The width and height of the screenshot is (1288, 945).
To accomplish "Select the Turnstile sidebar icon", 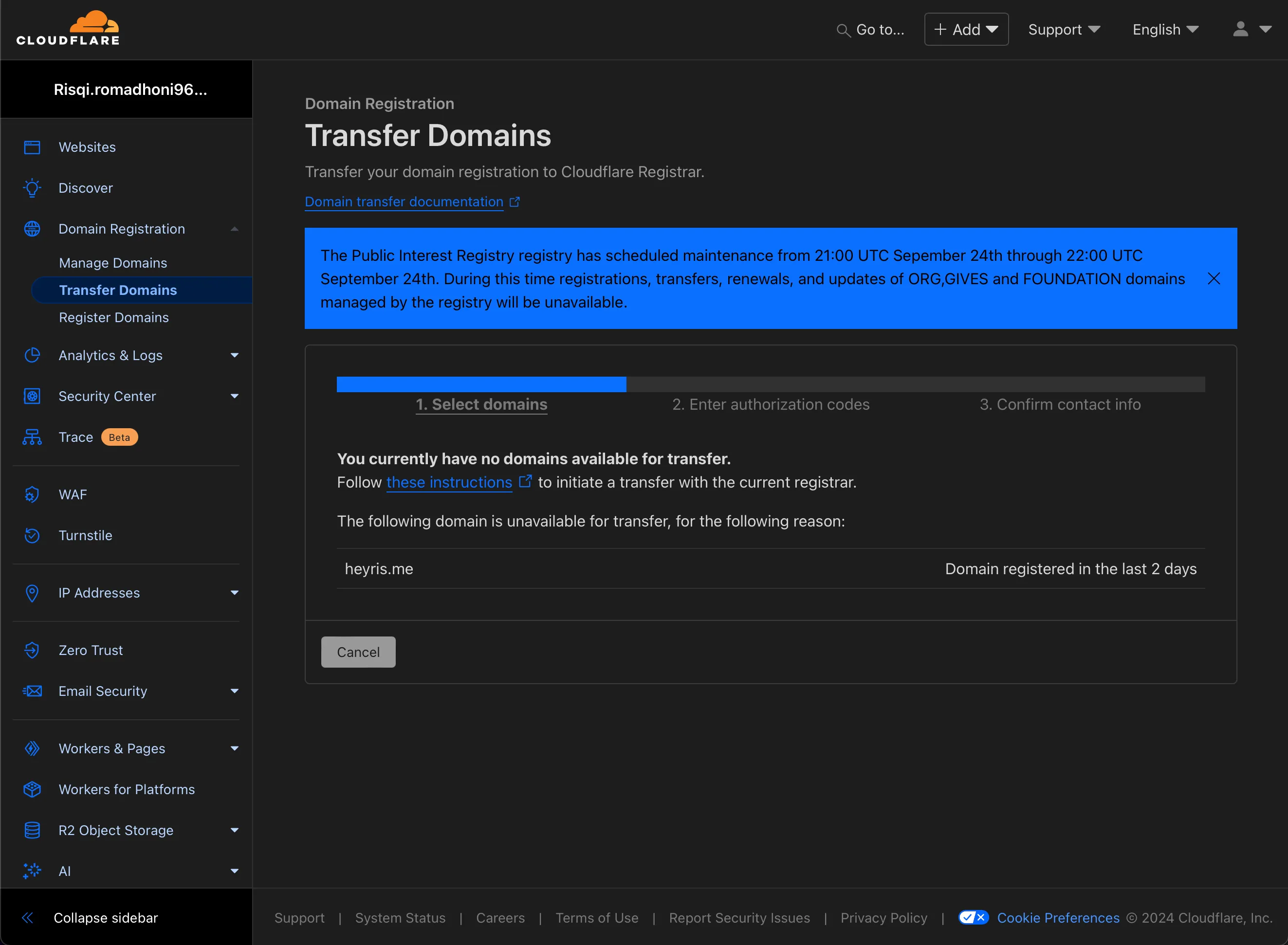I will click(32, 535).
